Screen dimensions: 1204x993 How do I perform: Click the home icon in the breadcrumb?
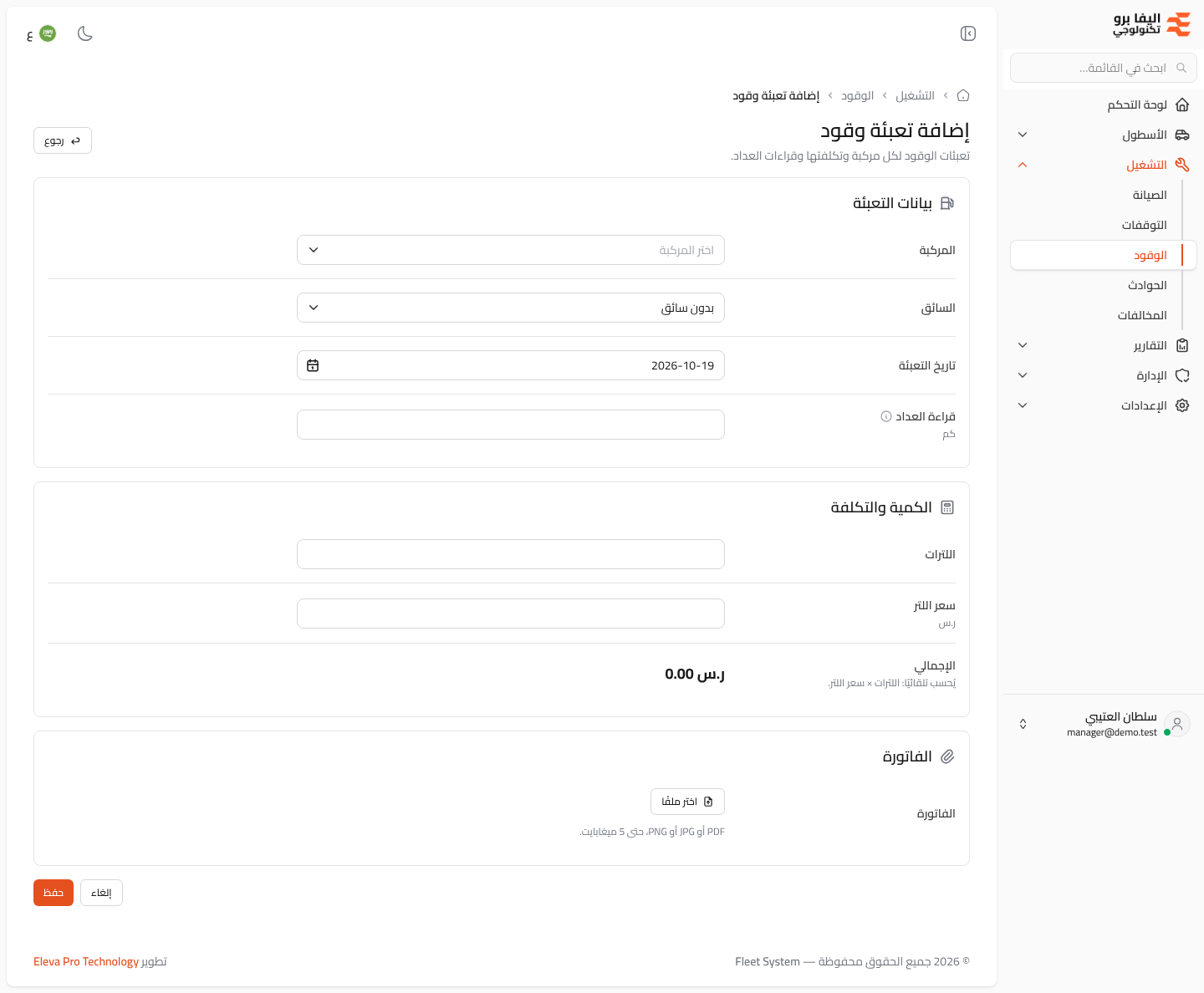[963, 95]
